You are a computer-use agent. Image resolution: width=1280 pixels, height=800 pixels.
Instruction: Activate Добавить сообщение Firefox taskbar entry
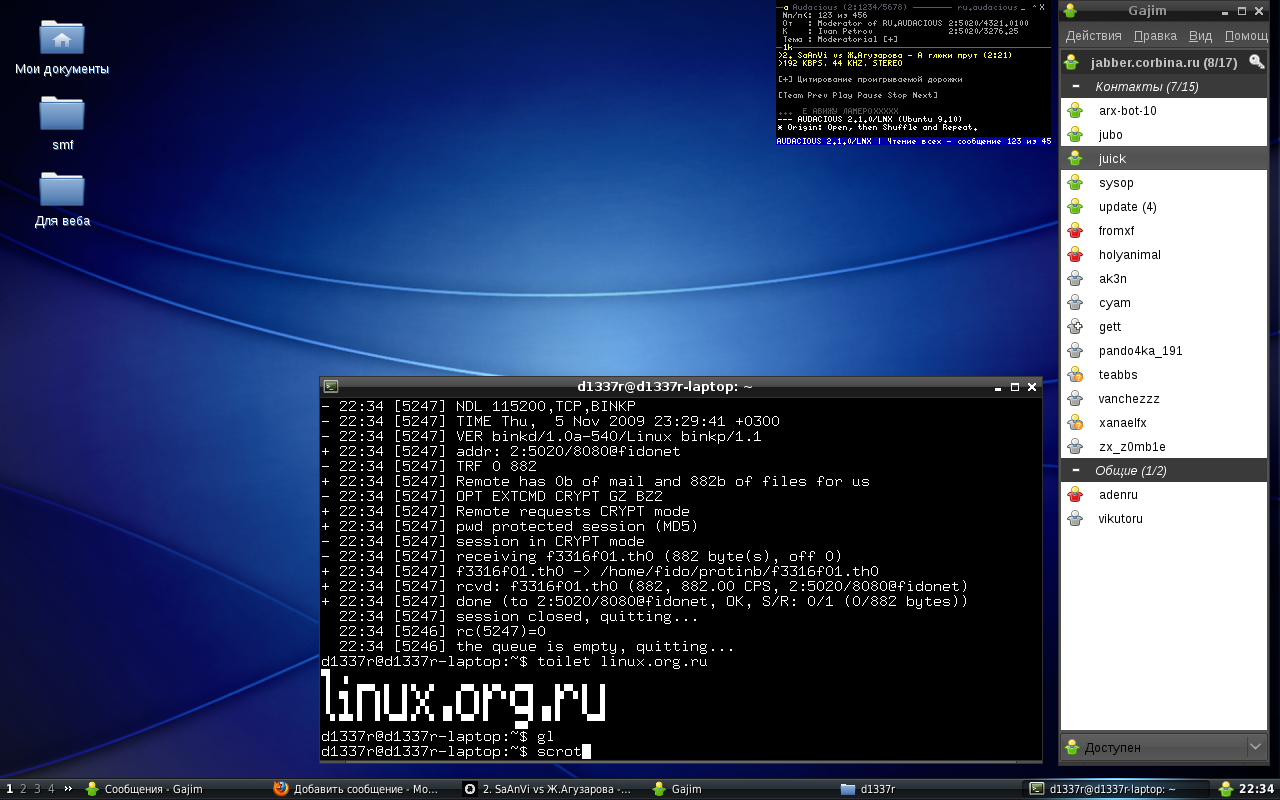click(362, 789)
